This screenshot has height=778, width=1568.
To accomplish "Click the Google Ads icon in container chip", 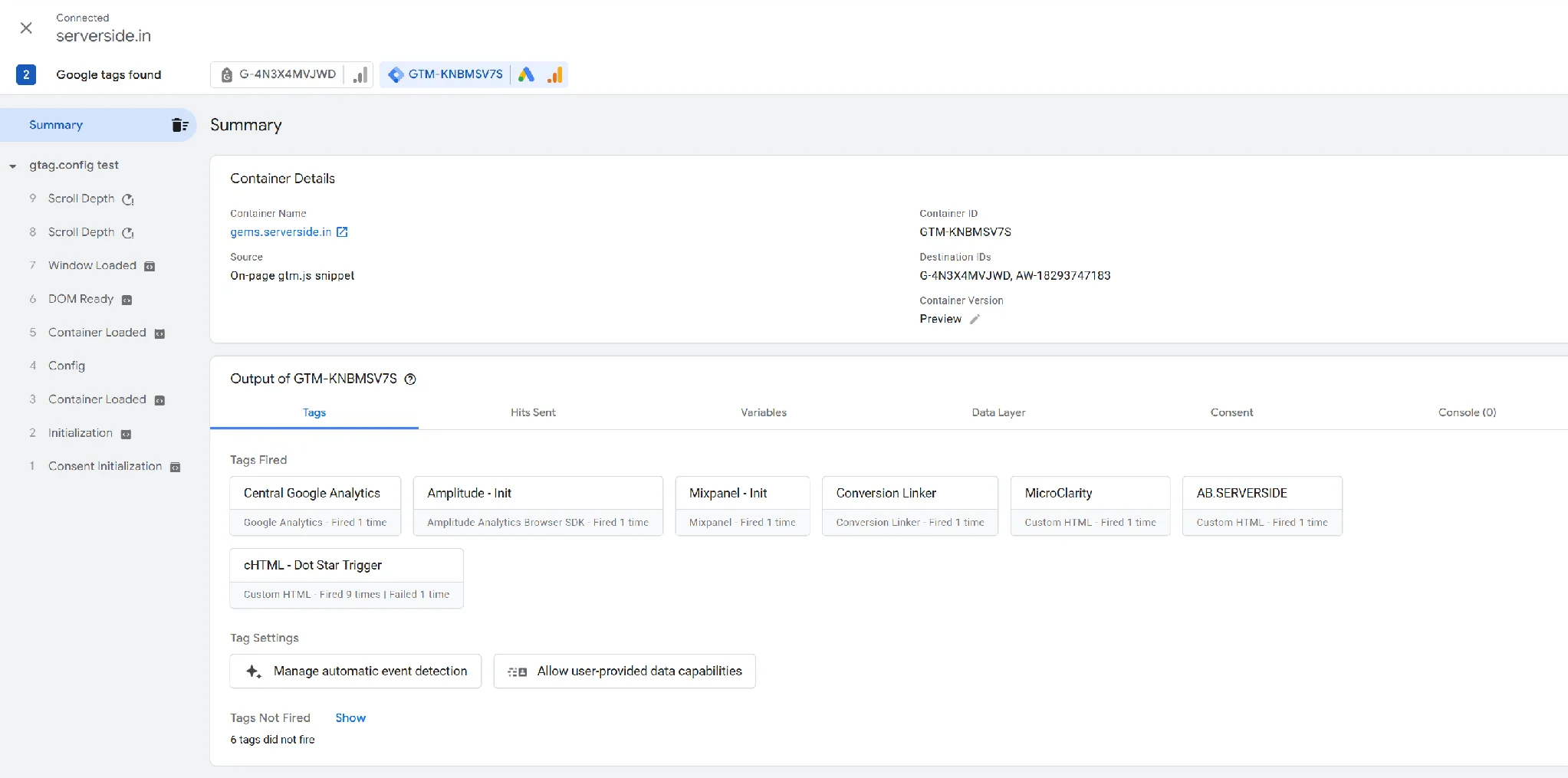I will click(526, 74).
